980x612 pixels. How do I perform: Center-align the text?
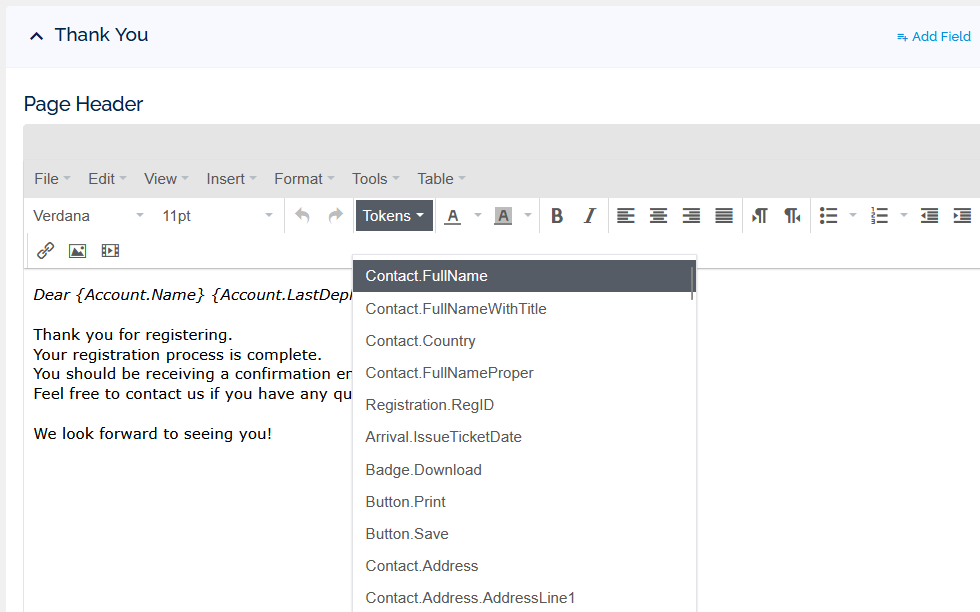pos(658,215)
